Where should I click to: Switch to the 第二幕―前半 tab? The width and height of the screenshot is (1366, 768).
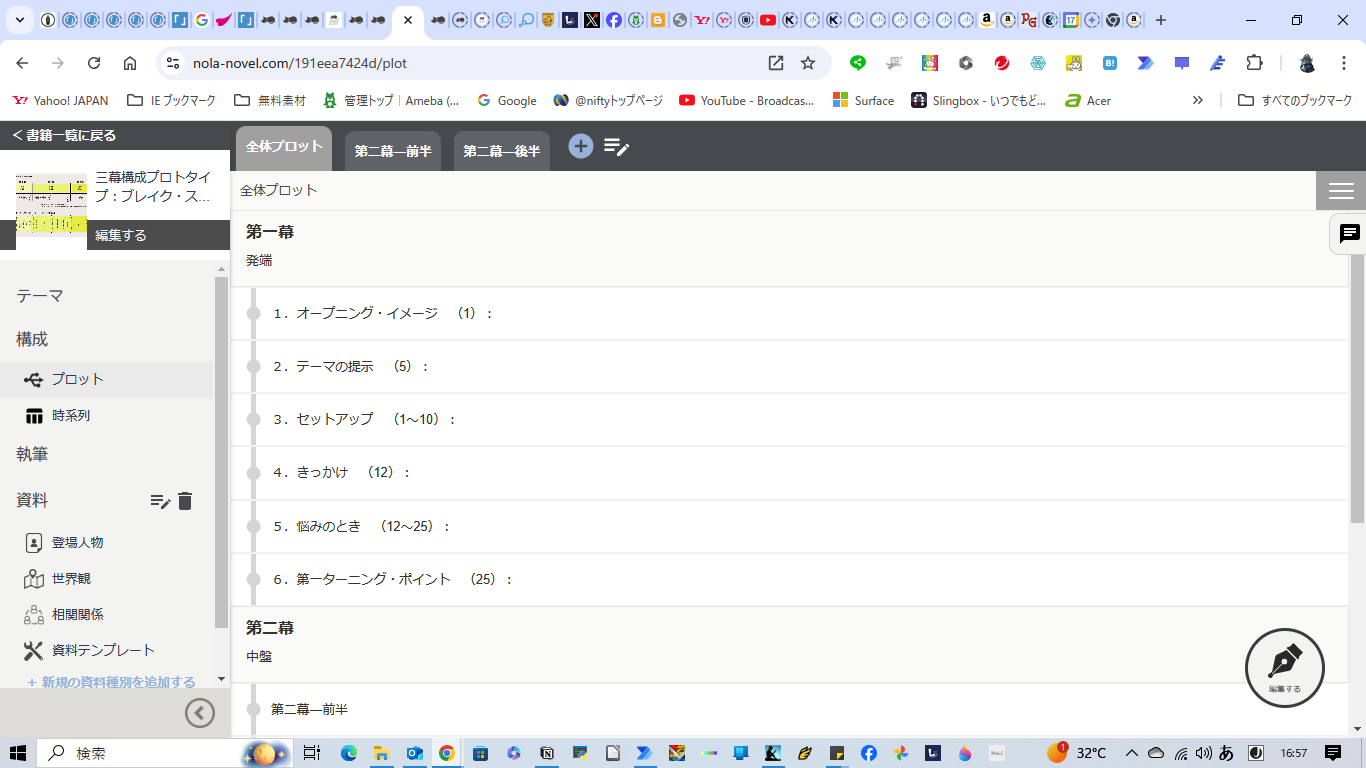(393, 151)
